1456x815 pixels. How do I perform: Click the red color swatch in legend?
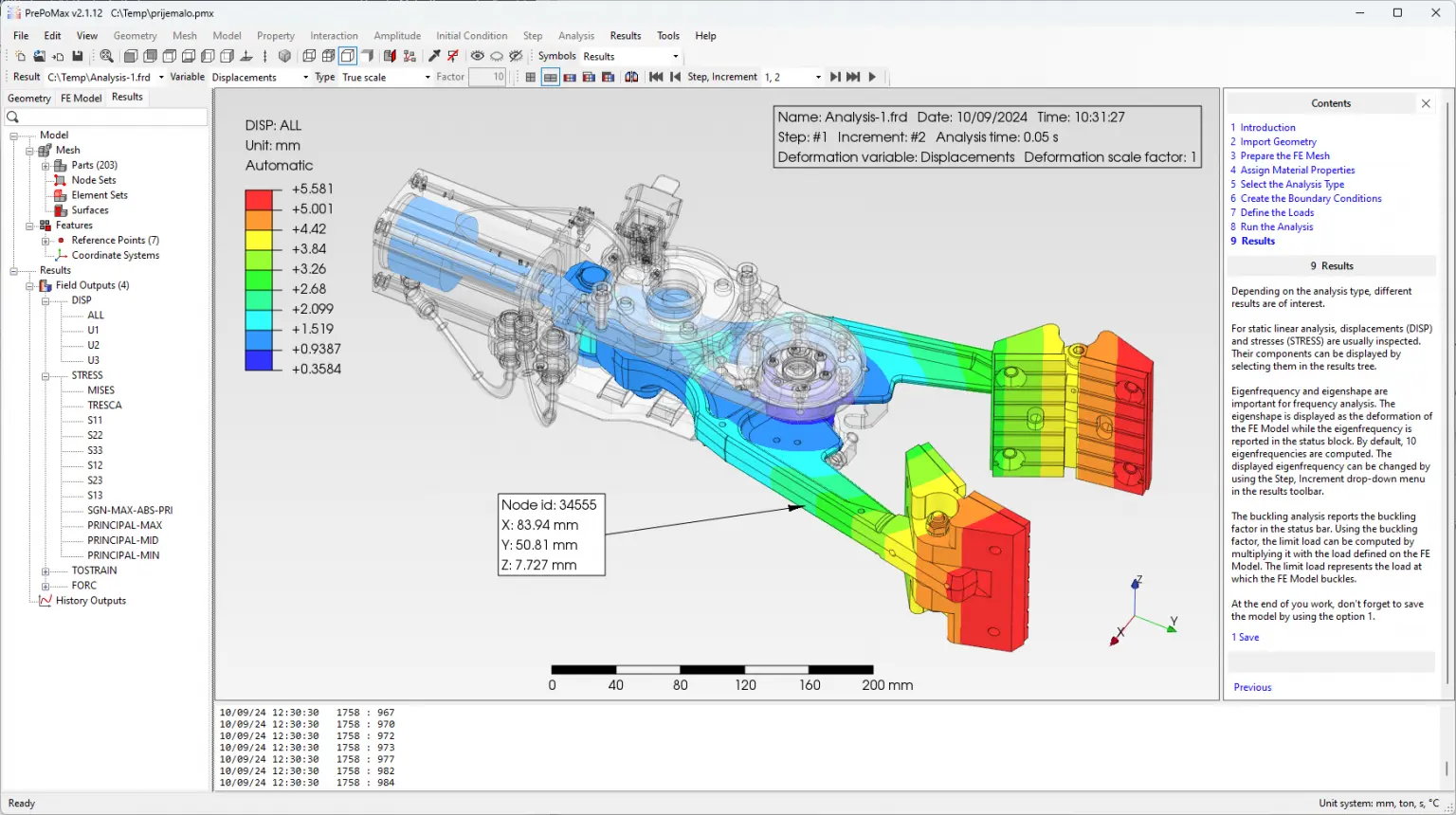(259, 199)
